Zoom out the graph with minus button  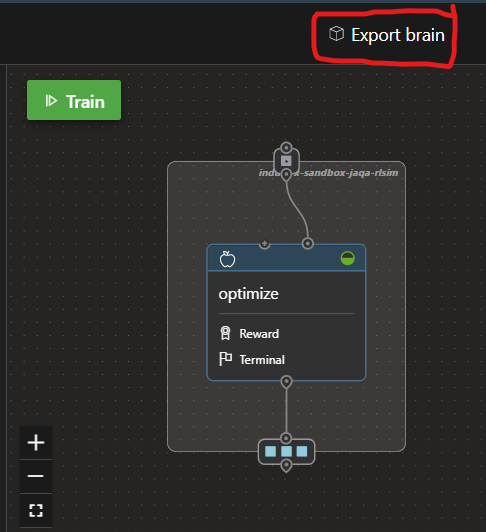pos(36,476)
